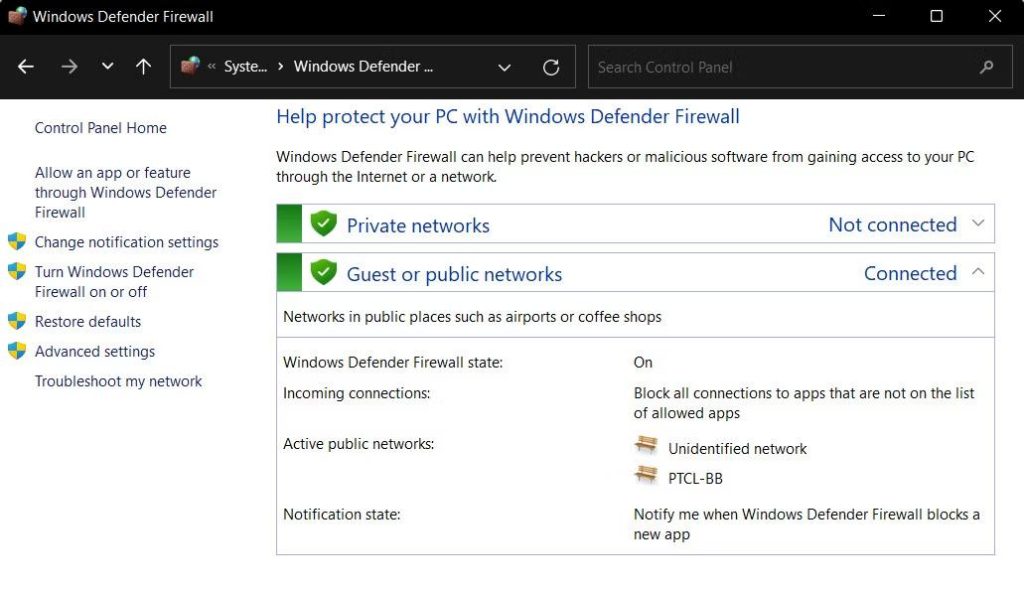1024x594 pixels.
Task: Click the 'Windows Defender' breadcrumb in address bar
Action: click(363, 67)
